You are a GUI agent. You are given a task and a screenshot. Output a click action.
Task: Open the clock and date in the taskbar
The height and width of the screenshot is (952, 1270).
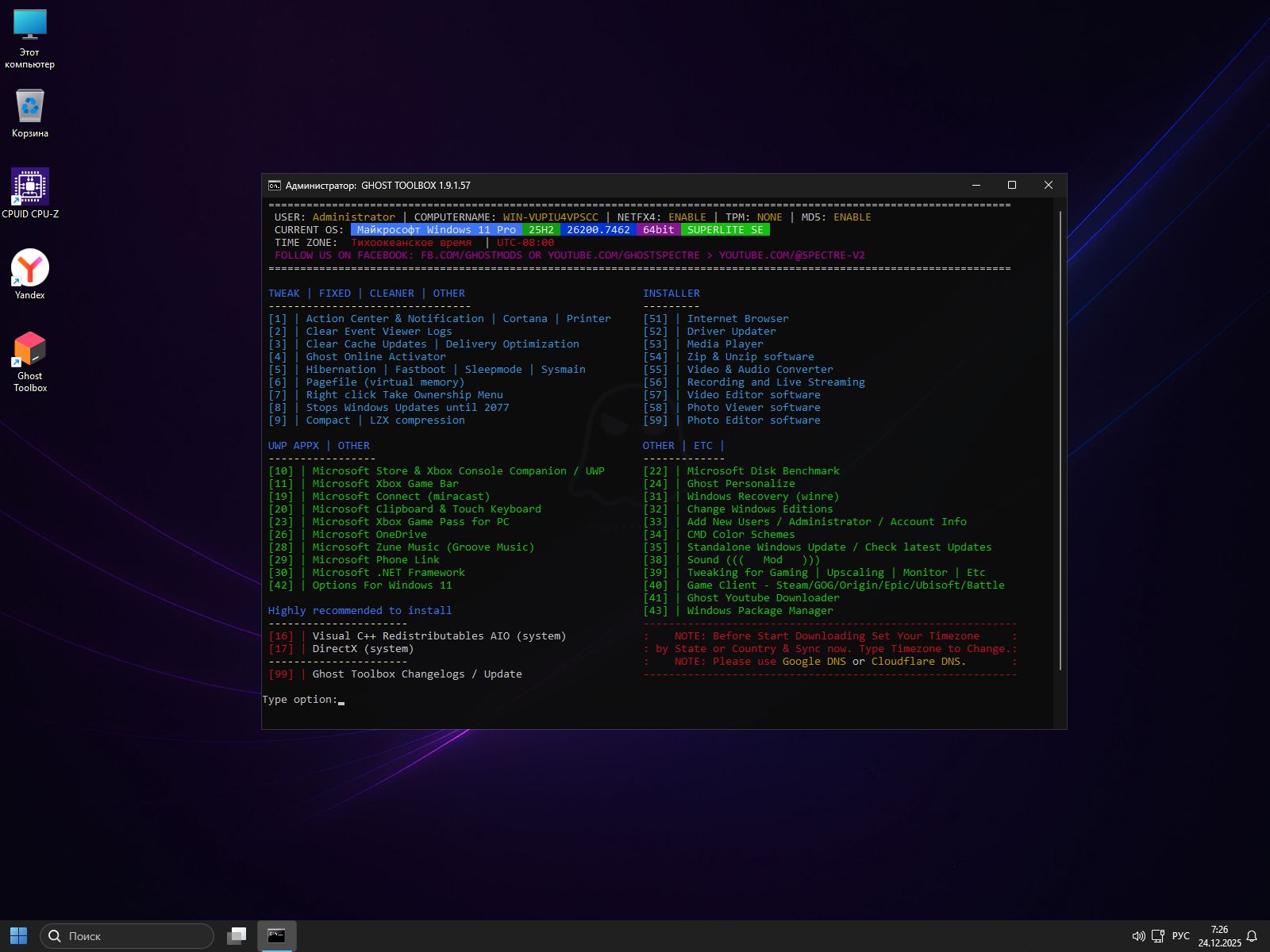[1219, 936]
